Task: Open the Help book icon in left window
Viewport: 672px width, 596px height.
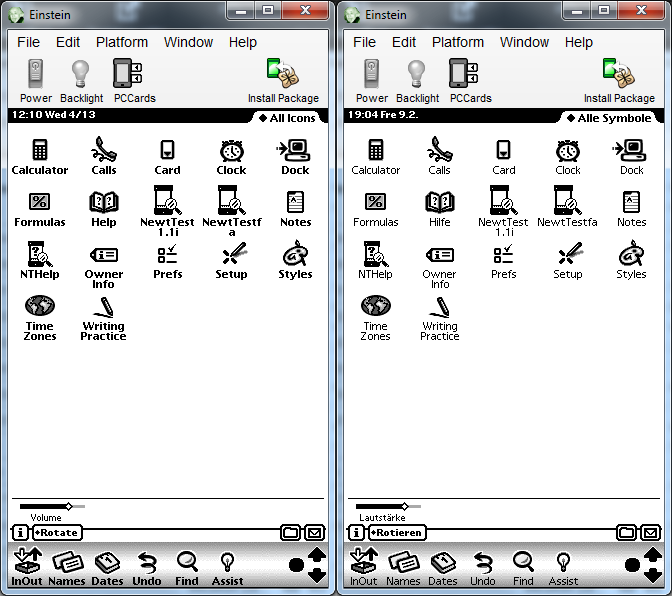Action: pyautogui.click(x=104, y=209)
